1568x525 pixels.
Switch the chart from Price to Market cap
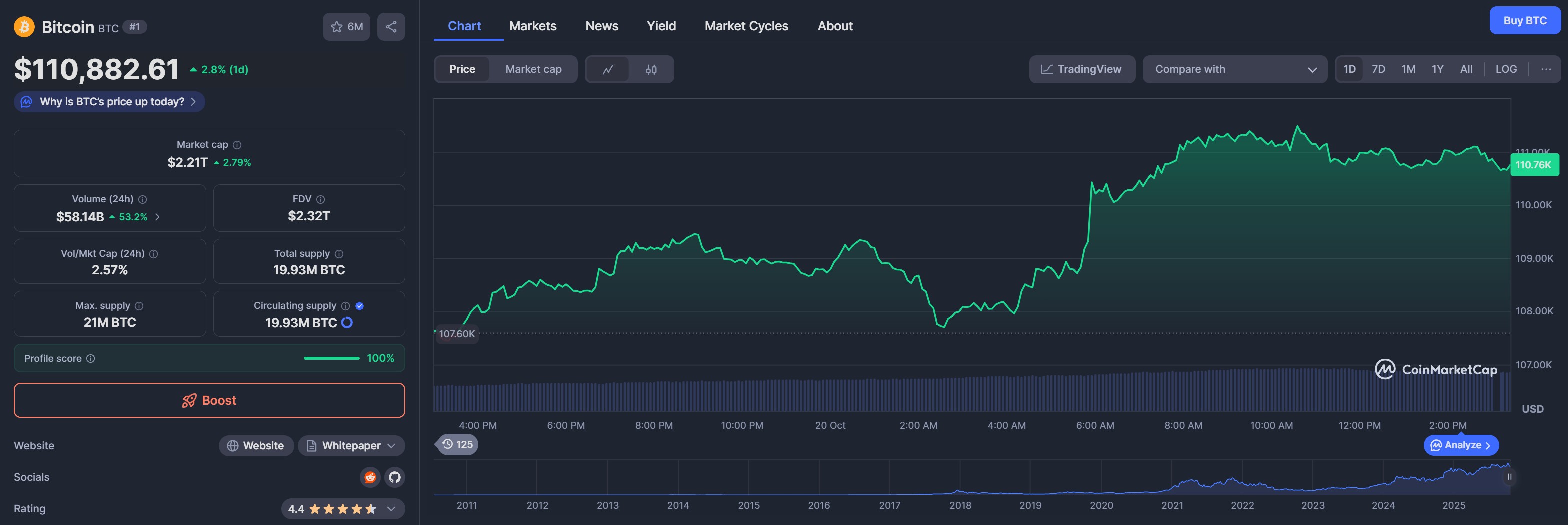533,69
